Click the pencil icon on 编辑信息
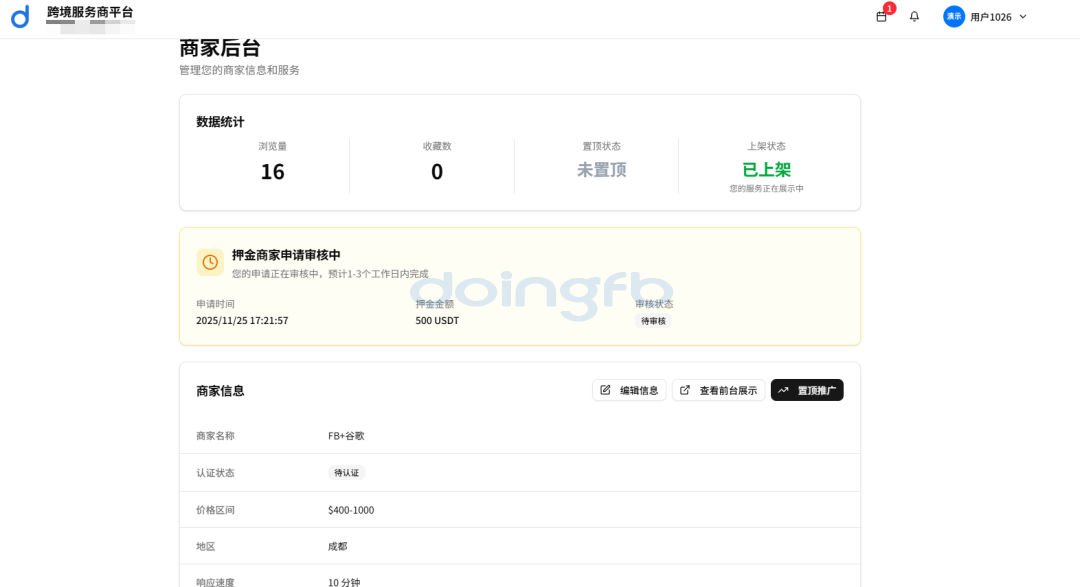The image size is (1080, 587). tap(605, 390)
